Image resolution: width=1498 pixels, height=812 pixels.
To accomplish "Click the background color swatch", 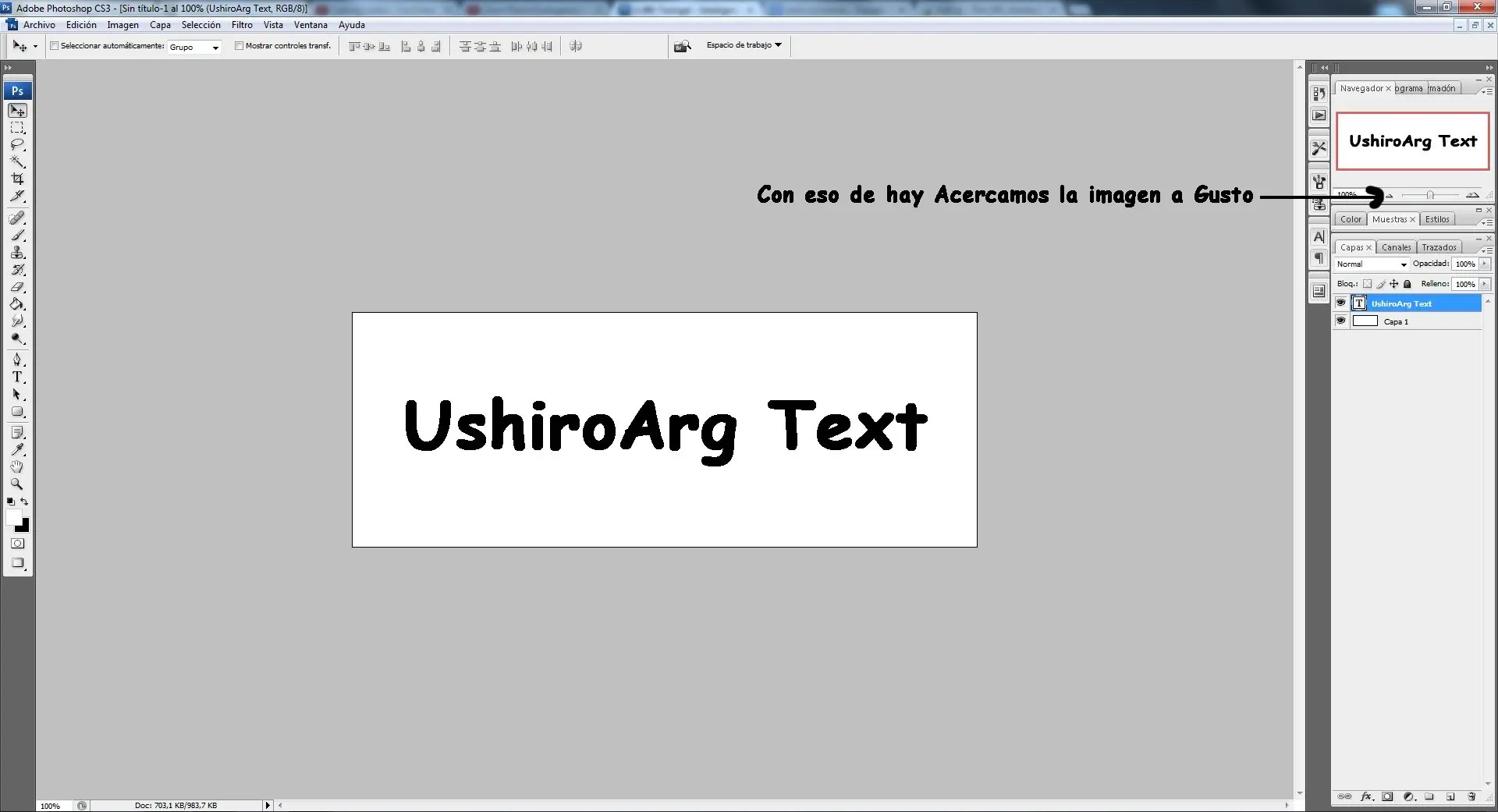I will click(23, 527).
